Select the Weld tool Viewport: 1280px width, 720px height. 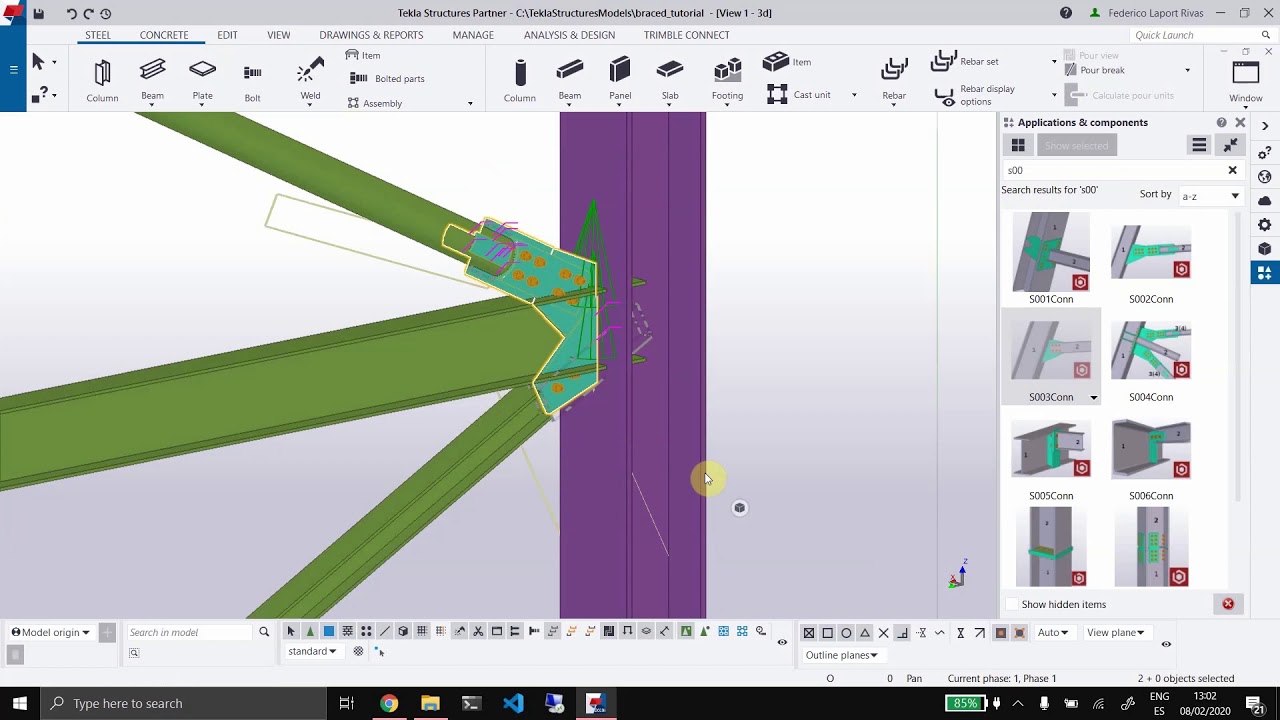click(x=310, y=80)
